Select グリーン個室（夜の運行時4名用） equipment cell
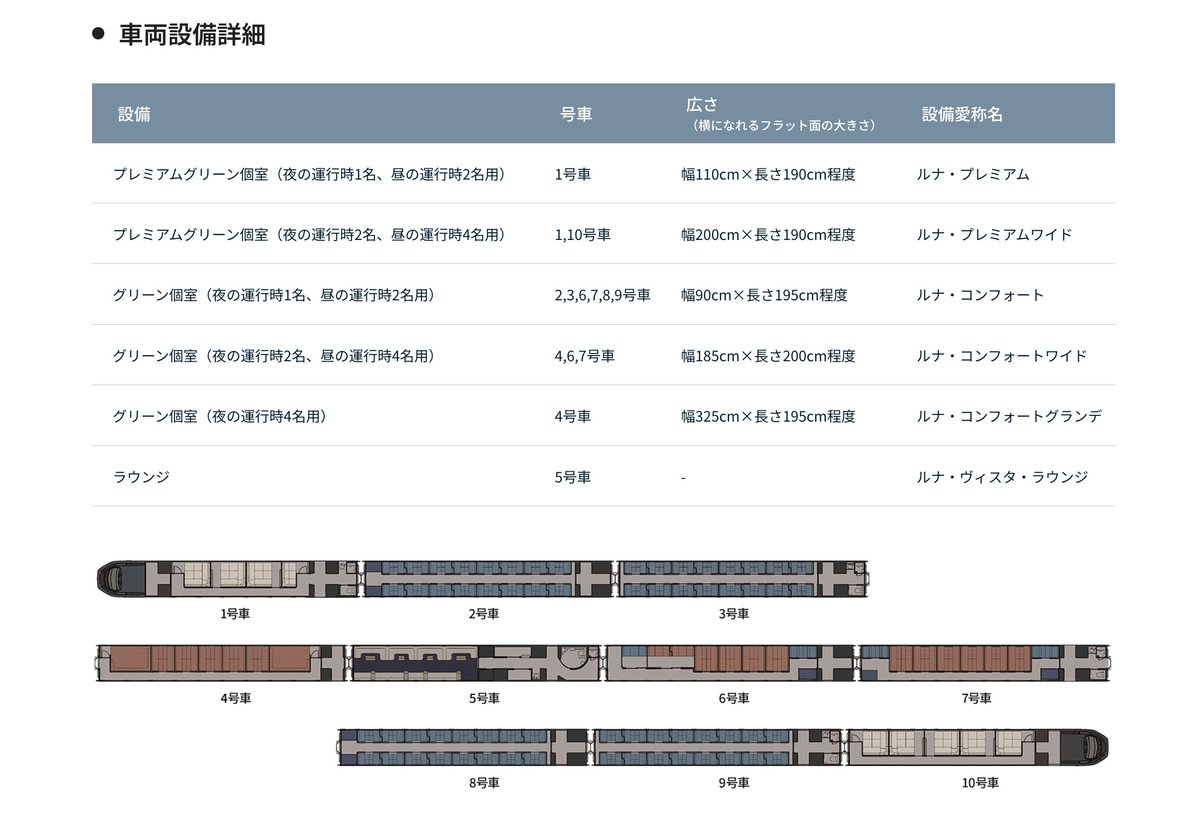Screen dimensions: 1200x834 220,416
